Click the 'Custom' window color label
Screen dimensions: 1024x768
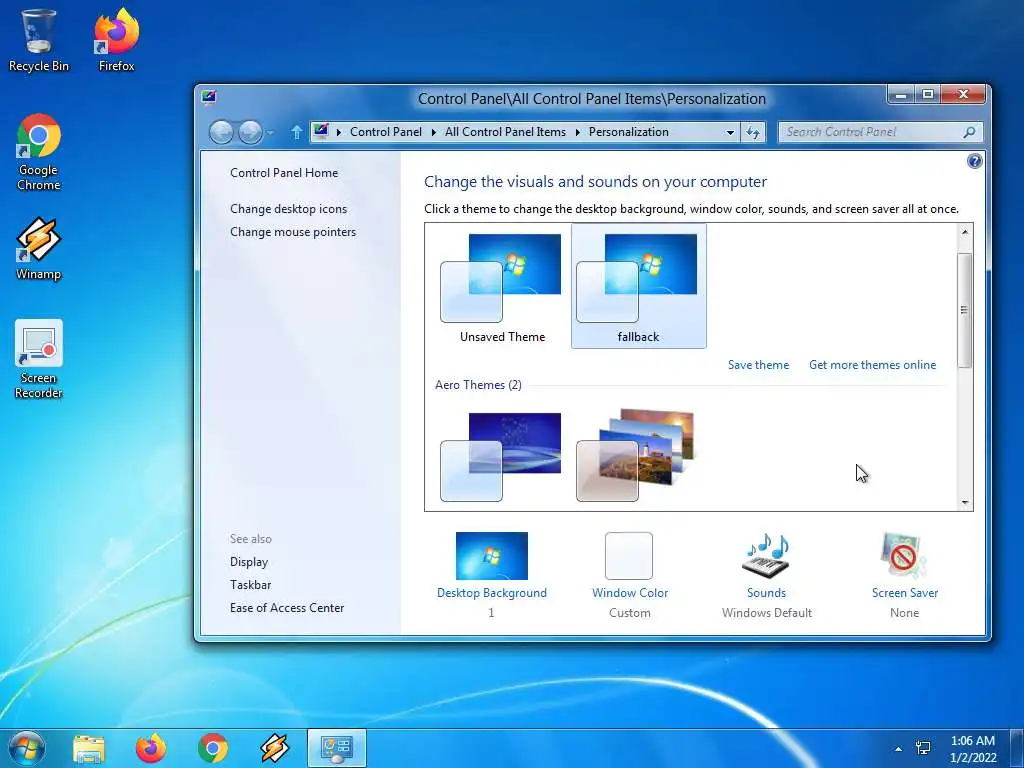click(630, 613)
